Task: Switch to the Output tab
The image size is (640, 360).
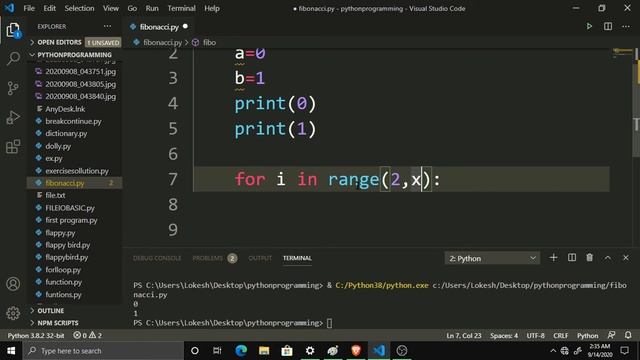Action: coord(260,258)
